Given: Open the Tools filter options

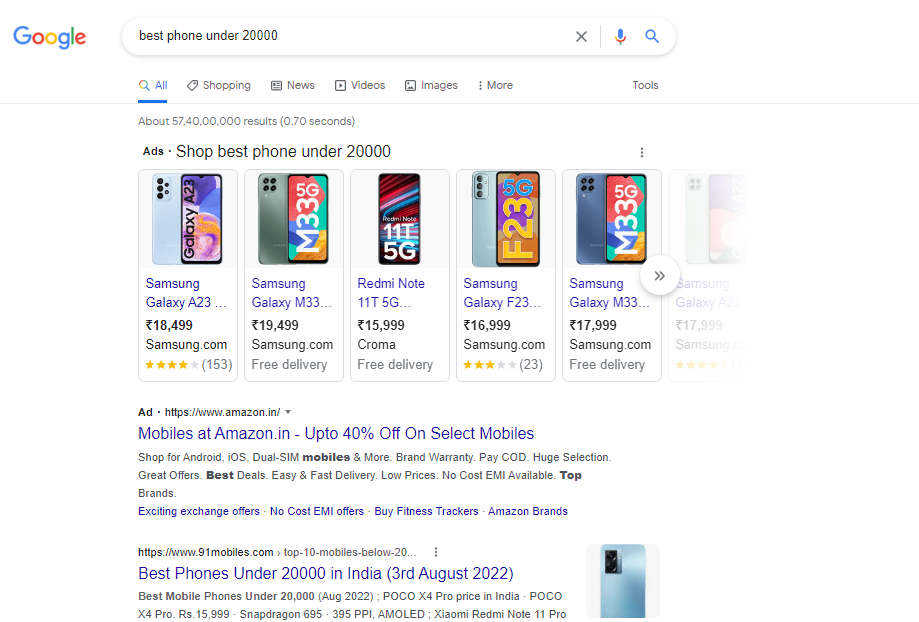Looking at the screenshot, I should [x=645, y=86].
